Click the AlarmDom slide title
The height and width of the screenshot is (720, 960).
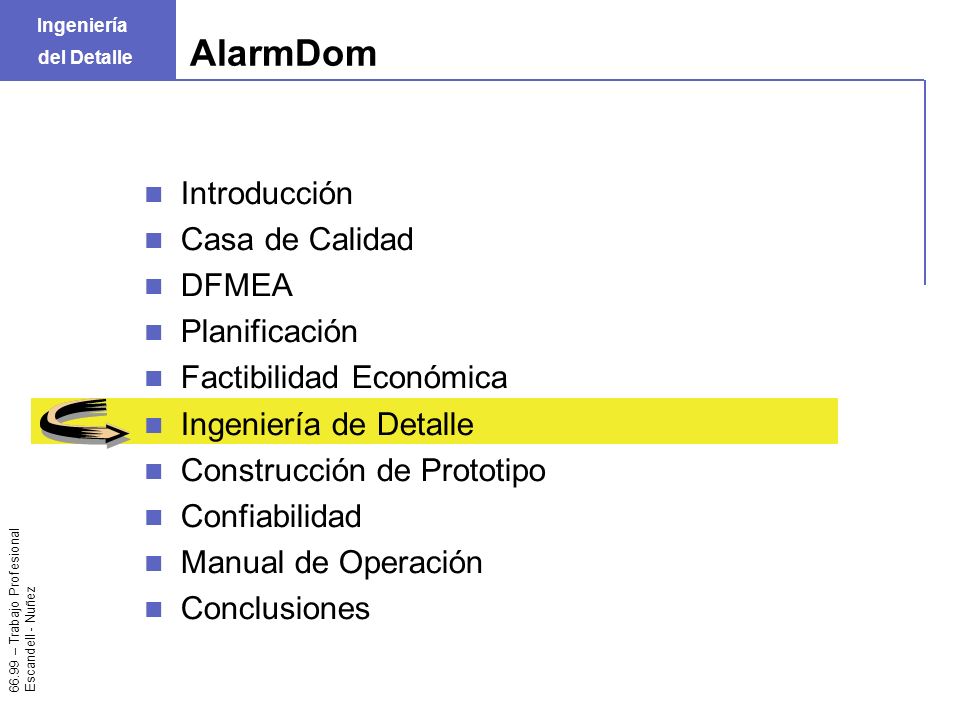coord(283,53)
